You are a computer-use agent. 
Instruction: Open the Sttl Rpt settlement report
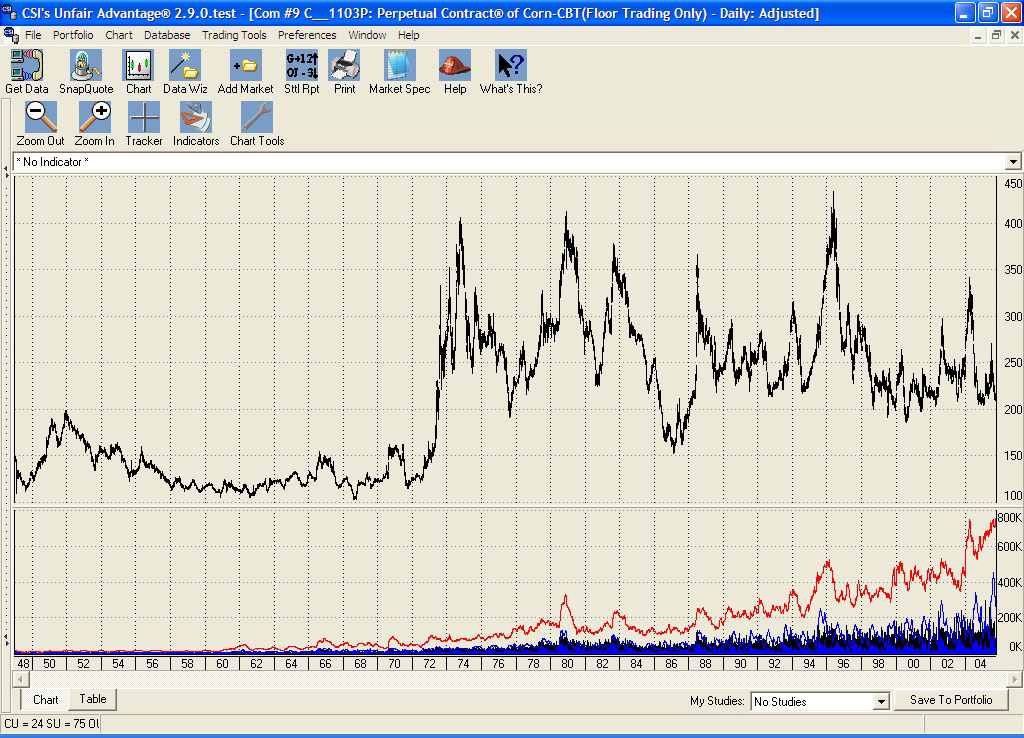coord(302,72)
